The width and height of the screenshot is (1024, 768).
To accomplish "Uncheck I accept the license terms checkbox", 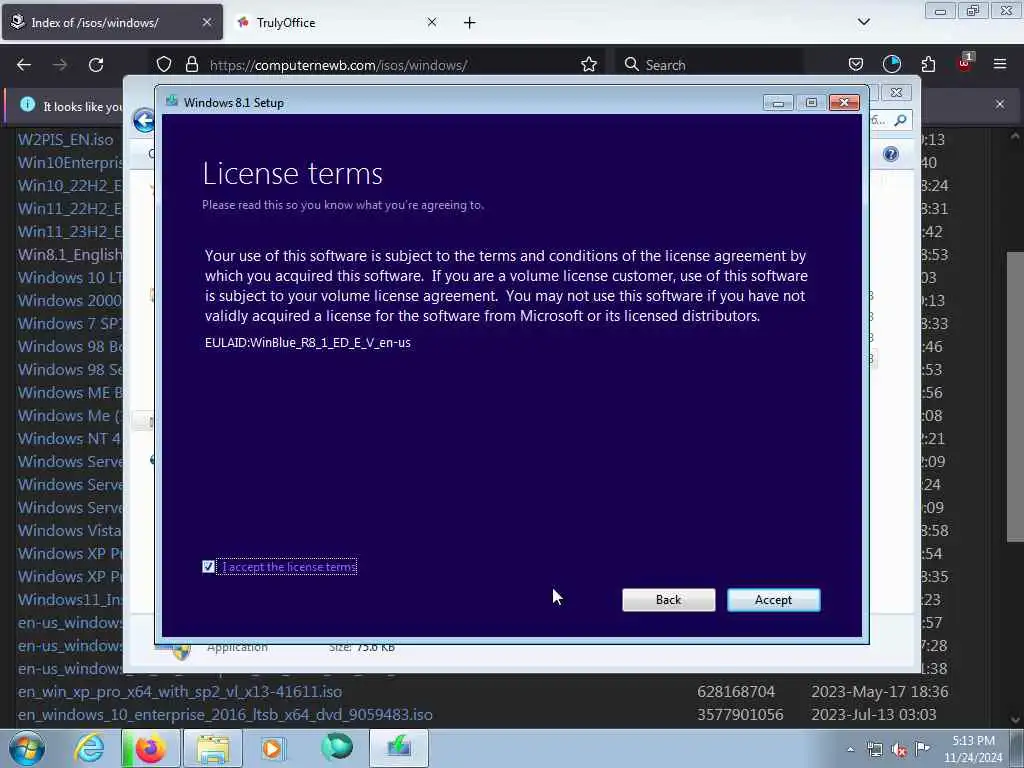I will [x=208, y=567].
